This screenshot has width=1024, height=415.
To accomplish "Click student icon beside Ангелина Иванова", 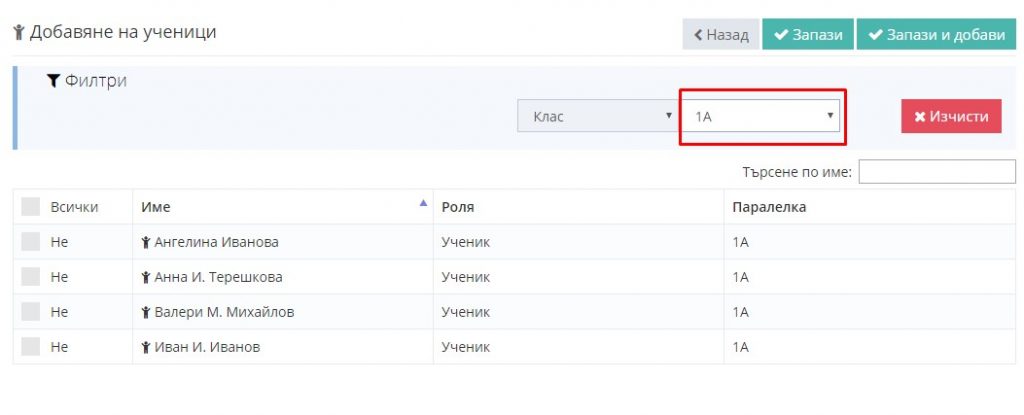I will 146,242.
